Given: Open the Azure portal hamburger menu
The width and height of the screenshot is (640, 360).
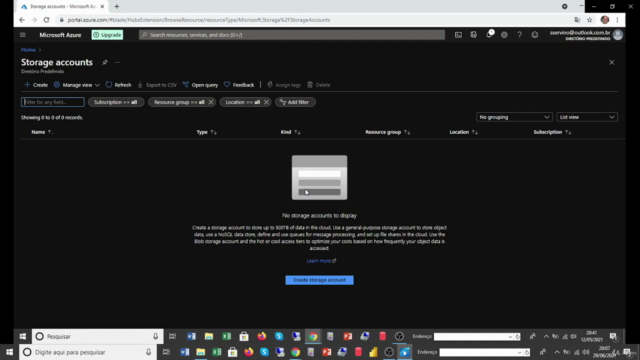Looking at the screenshot, I should click(22, 35).
